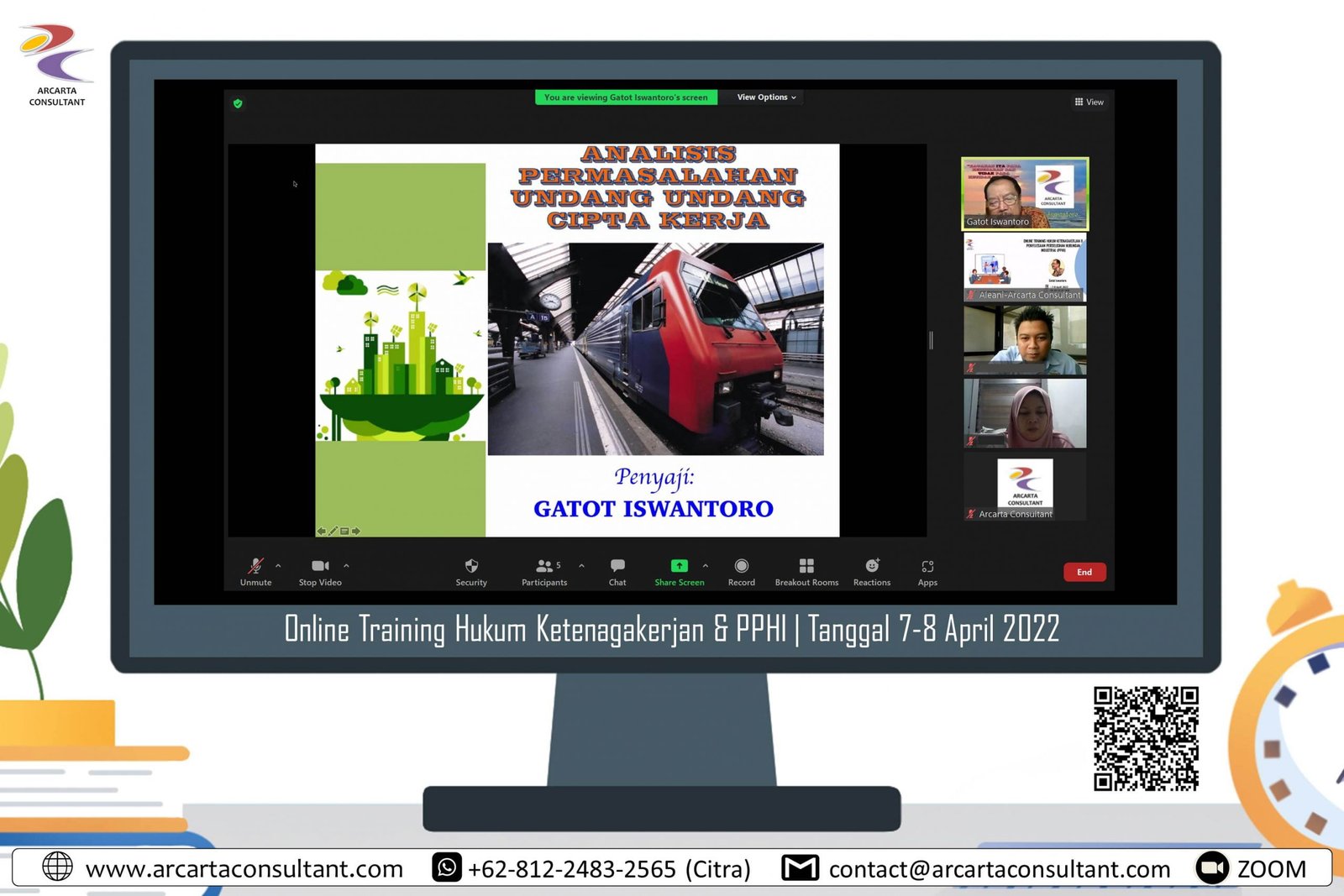Click the green Share Screen icon
The height and width of the screenshot is (896, 1344).
coord(679,566)
